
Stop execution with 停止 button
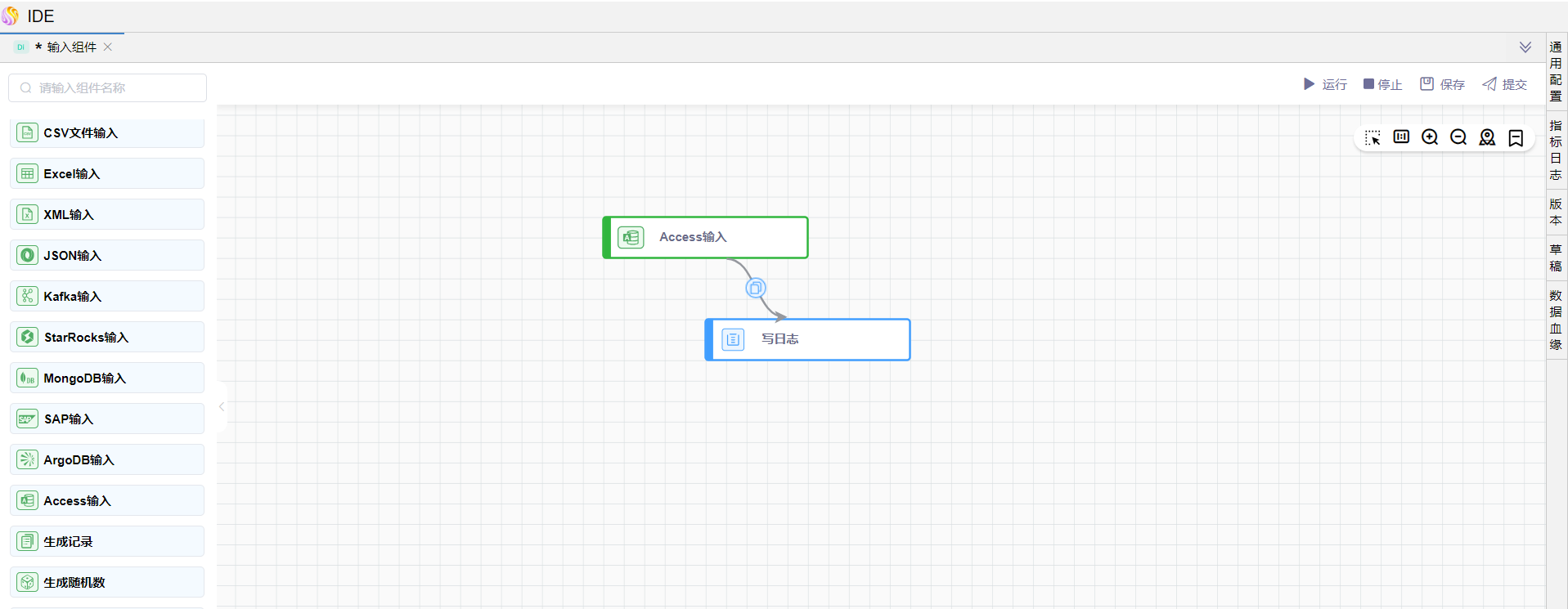click(1382, 84)
